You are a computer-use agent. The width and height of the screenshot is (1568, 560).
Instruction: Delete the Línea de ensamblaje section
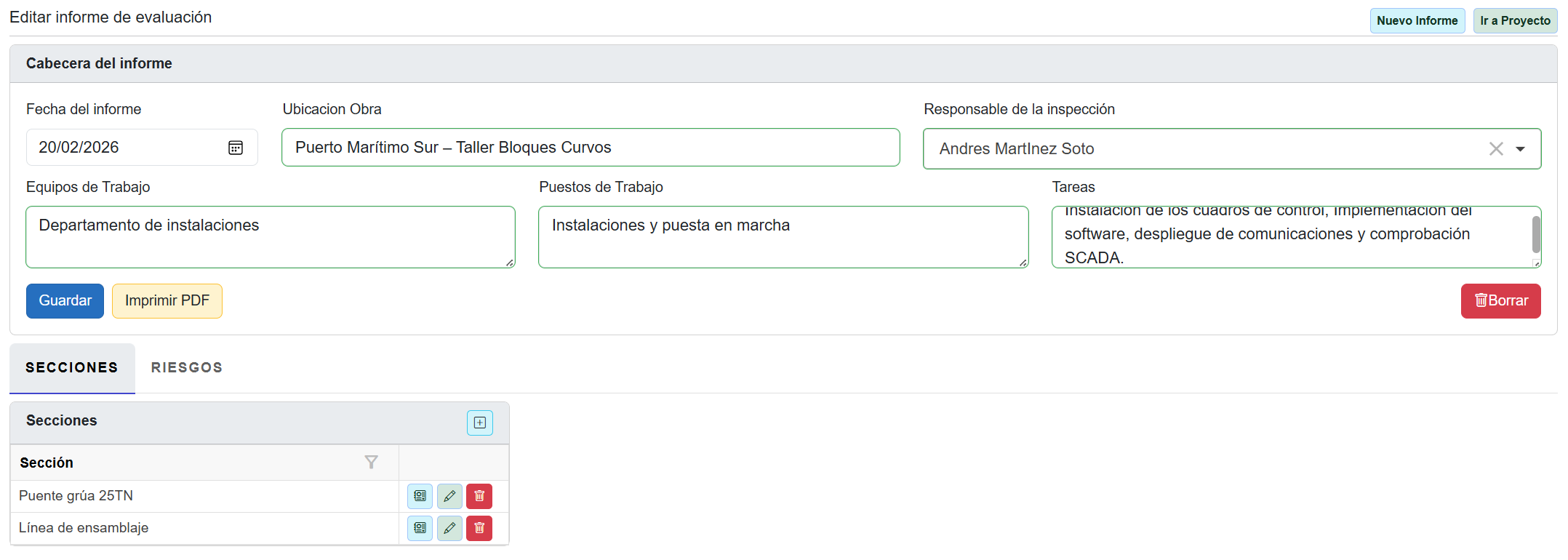point(479,528)
